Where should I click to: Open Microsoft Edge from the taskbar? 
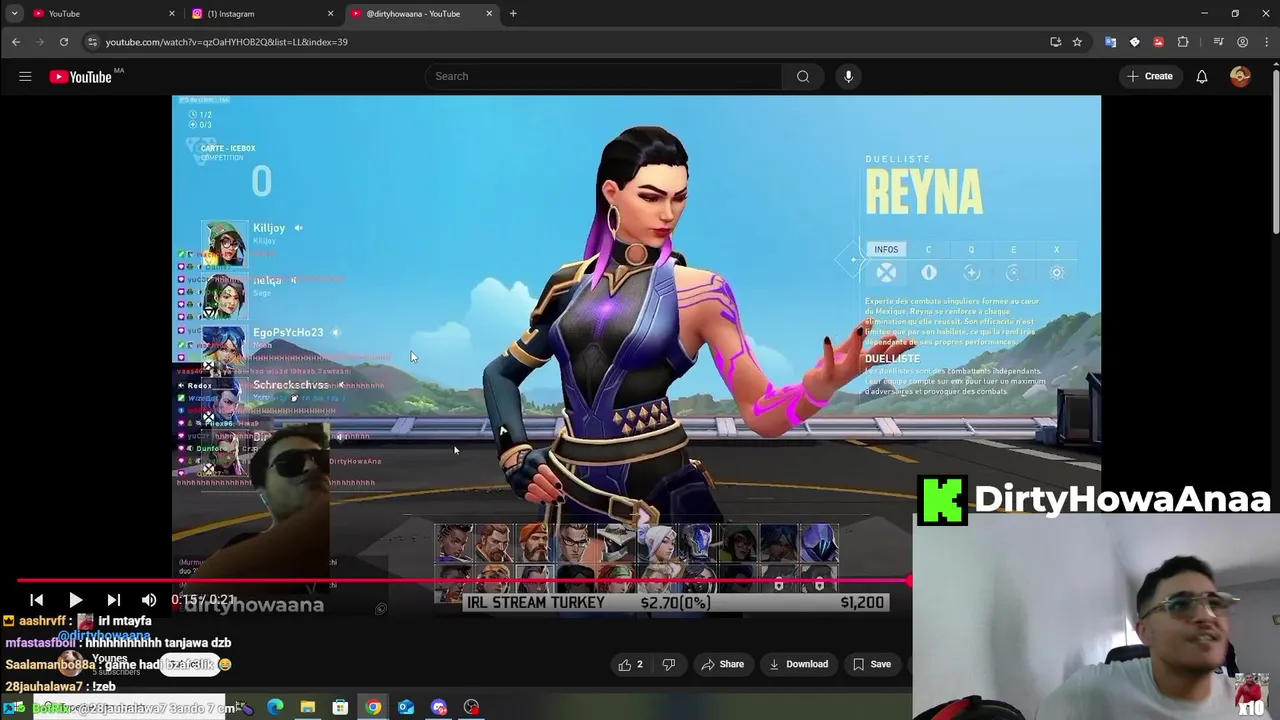(275, 707)
